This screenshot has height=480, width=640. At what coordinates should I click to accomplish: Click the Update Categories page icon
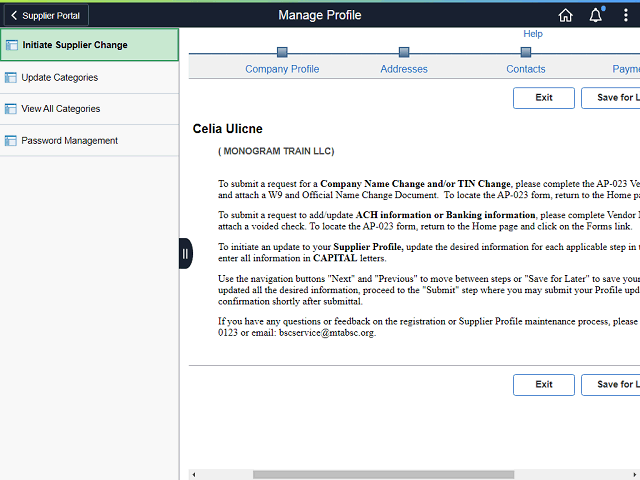click(11, 78)
